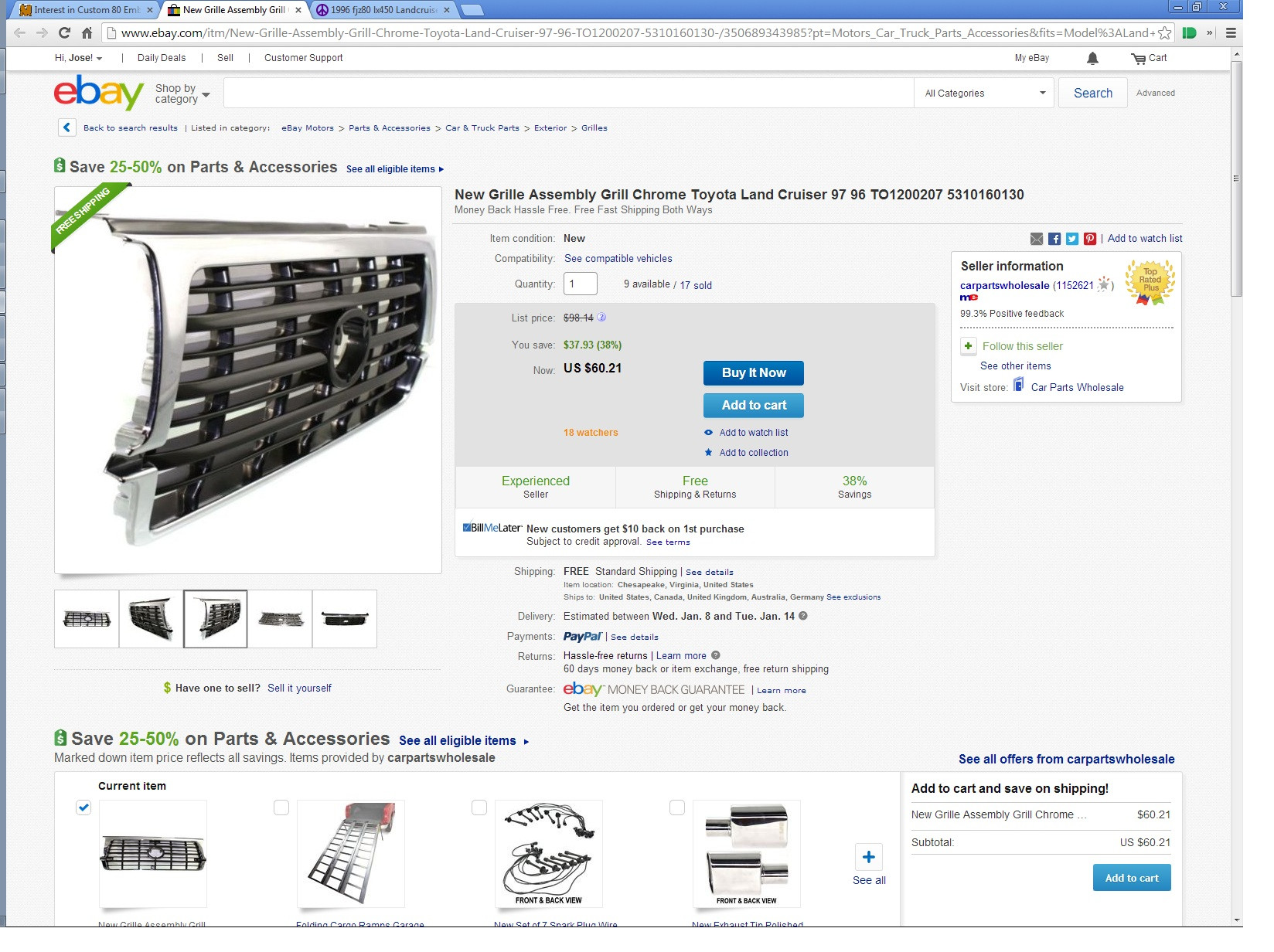Uncheck the Current item checkbox

pyautogui.click(x=83, y=807)
